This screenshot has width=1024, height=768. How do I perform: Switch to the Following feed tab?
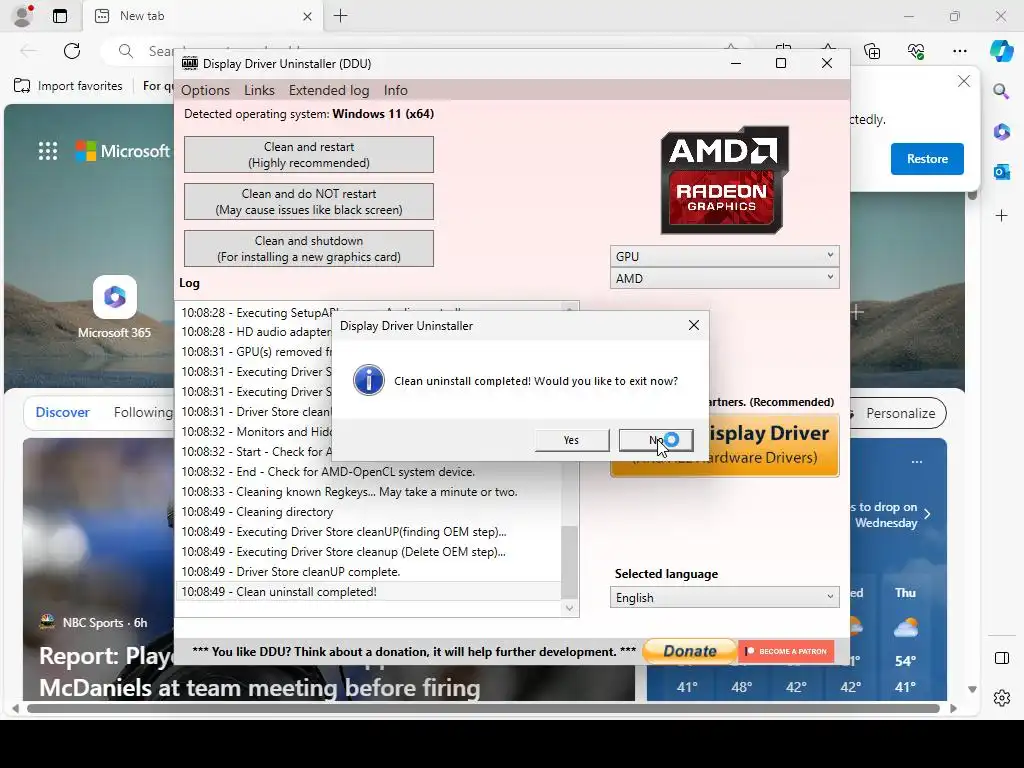pos(142,413)
